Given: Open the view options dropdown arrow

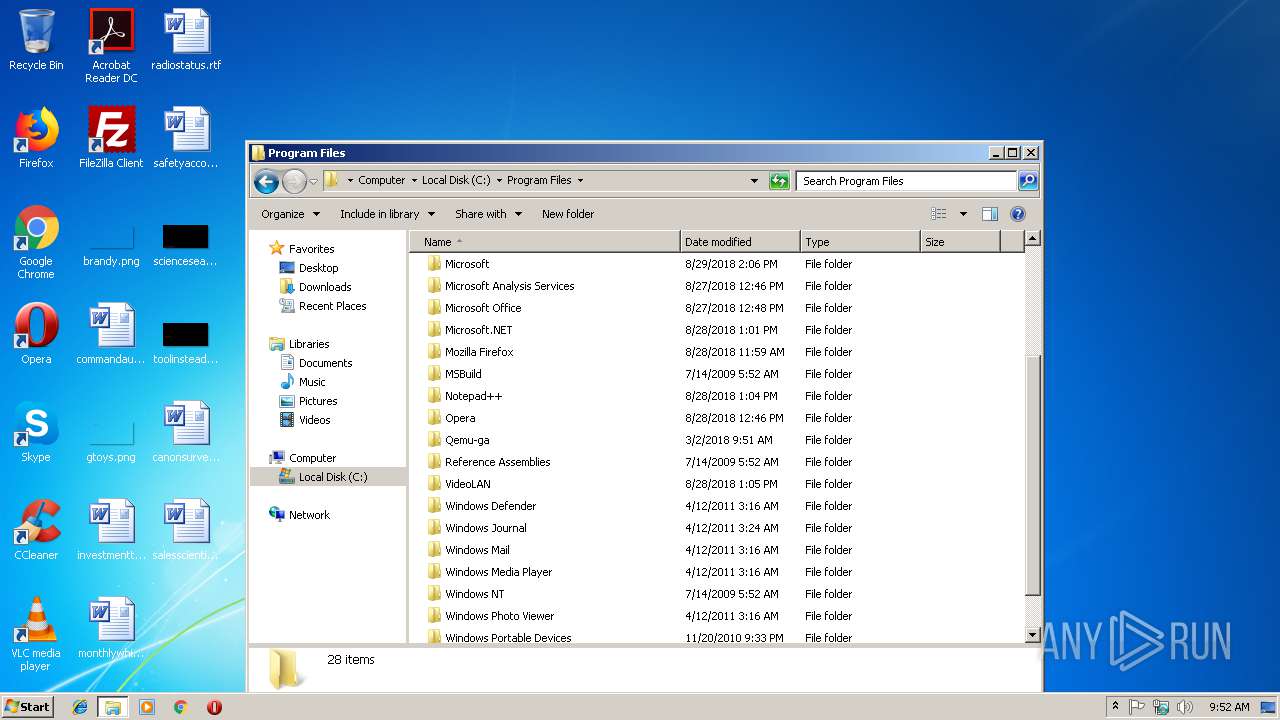Looking at the screenshot, I should pyautogui.click(x=963, y=214).
